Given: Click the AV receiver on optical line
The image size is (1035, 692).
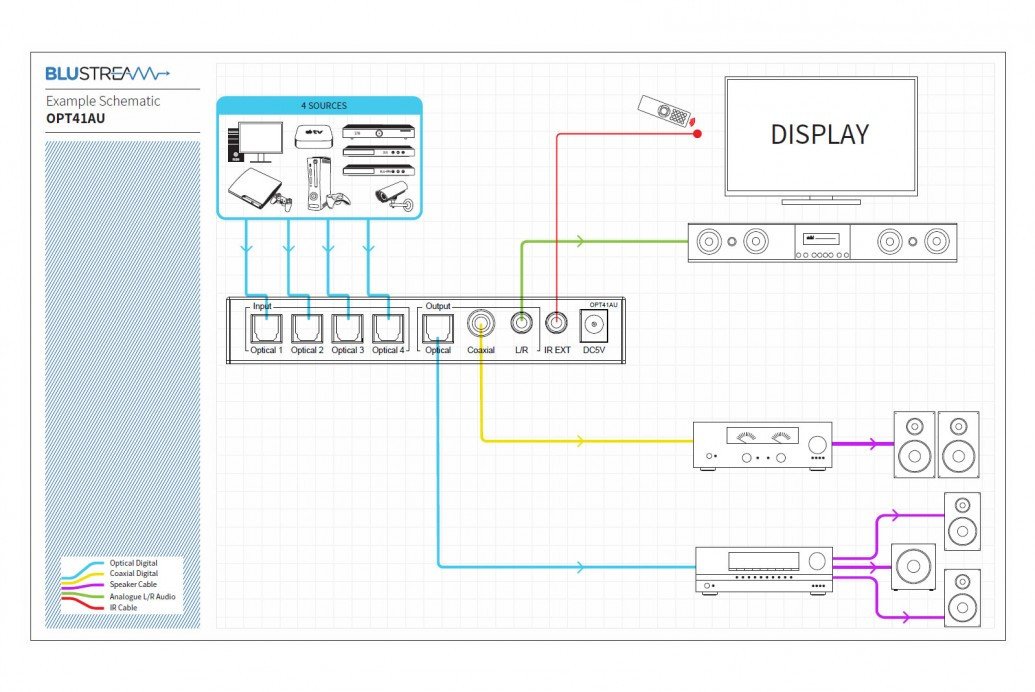Looking at the screenshot, I should pyautogui.click(x=764, y=570).
